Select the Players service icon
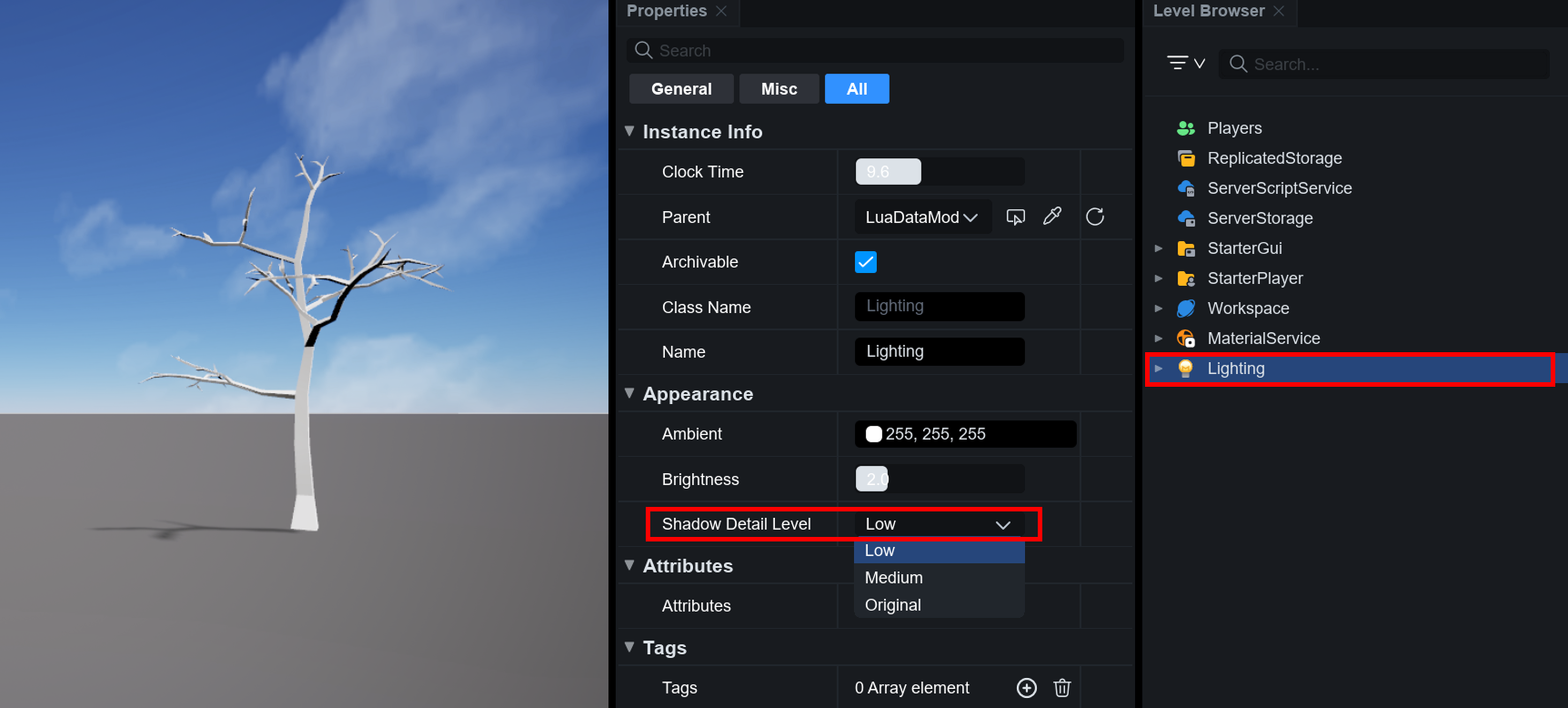This screenshot has height=708, width=1568. click(x=1186, y=128)
